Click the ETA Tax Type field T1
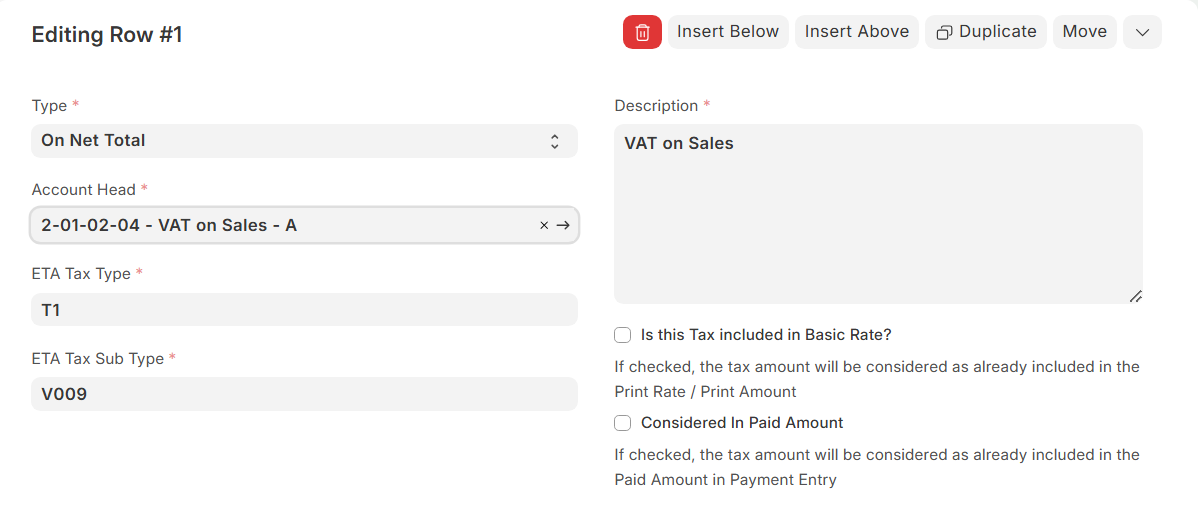This screenshot has height=505, width=1198. click(x=304, y=309)
